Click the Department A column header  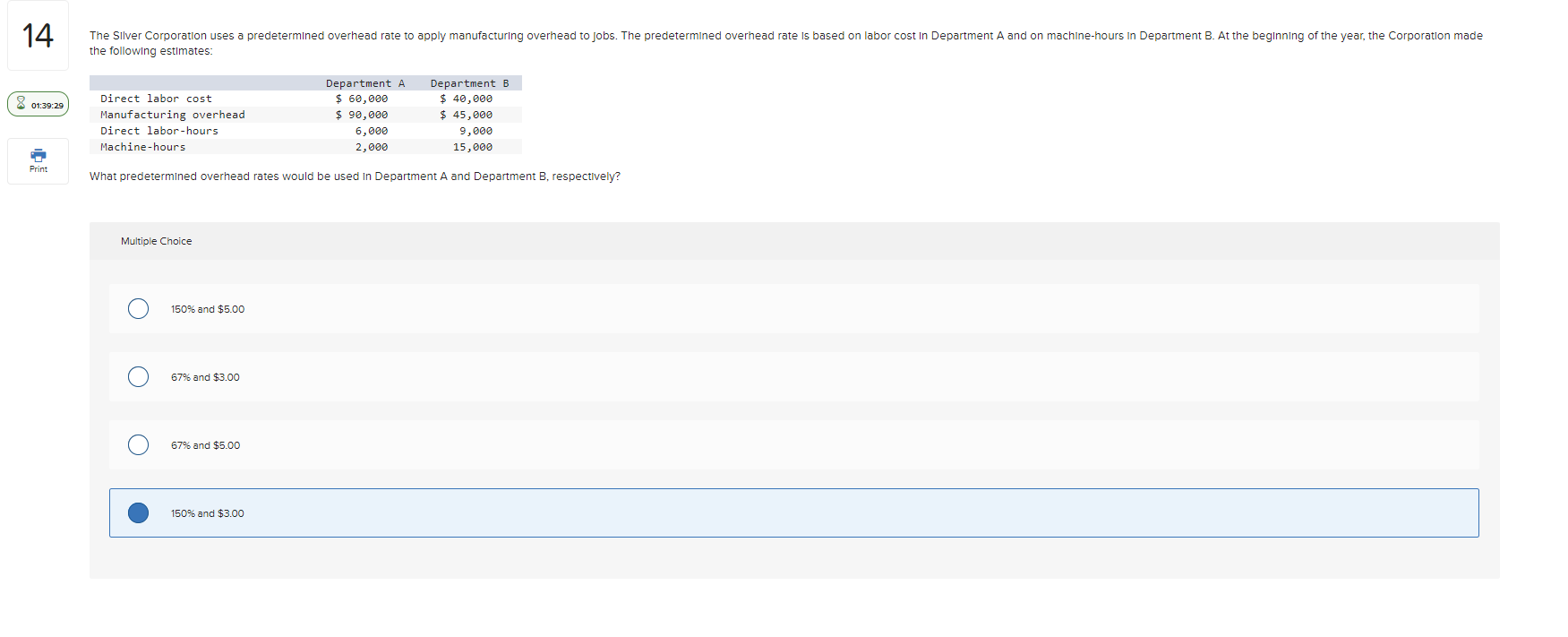(x=365, y=82)
